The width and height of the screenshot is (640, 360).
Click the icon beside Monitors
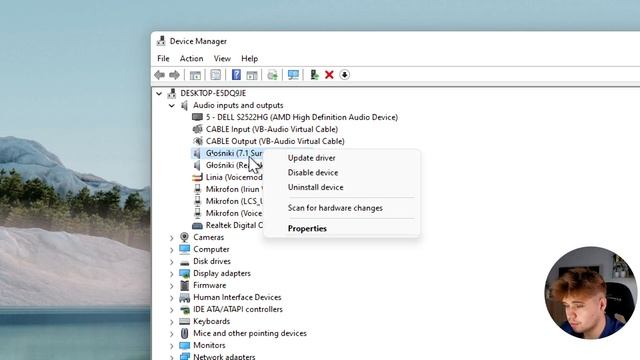pyautogui.click(x=184, y=345)
